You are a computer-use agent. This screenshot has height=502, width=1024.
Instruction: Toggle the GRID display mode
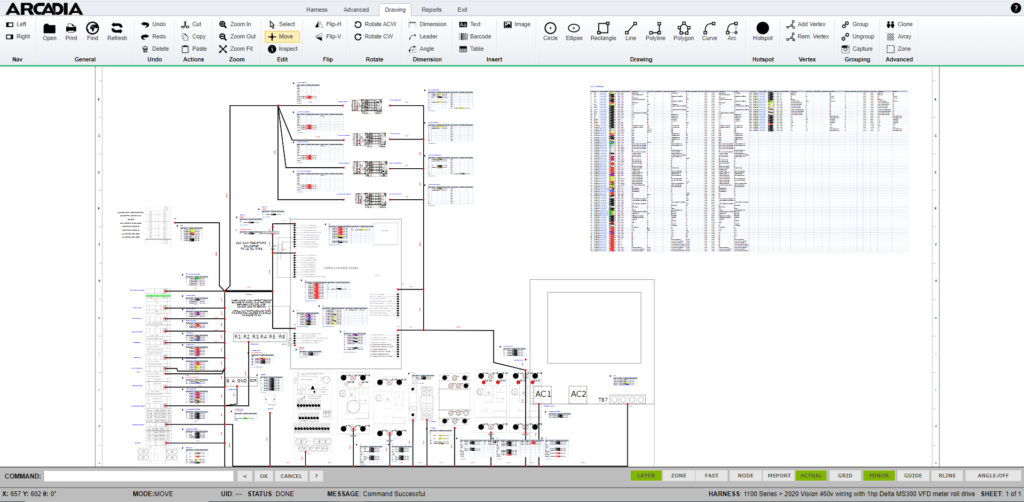tap(845, 476)
